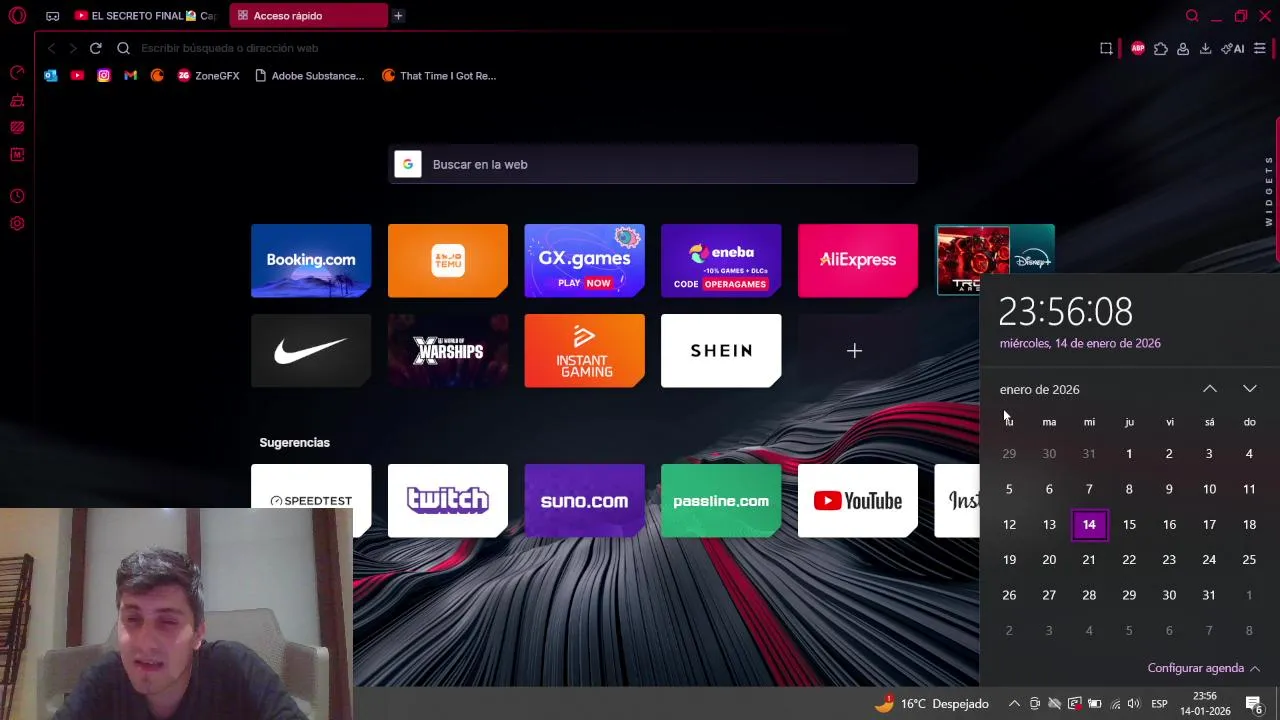Open the weather widget 16°C Despejado
Viewport: 1280px width, 720px height.
click(x=931, y=704)
